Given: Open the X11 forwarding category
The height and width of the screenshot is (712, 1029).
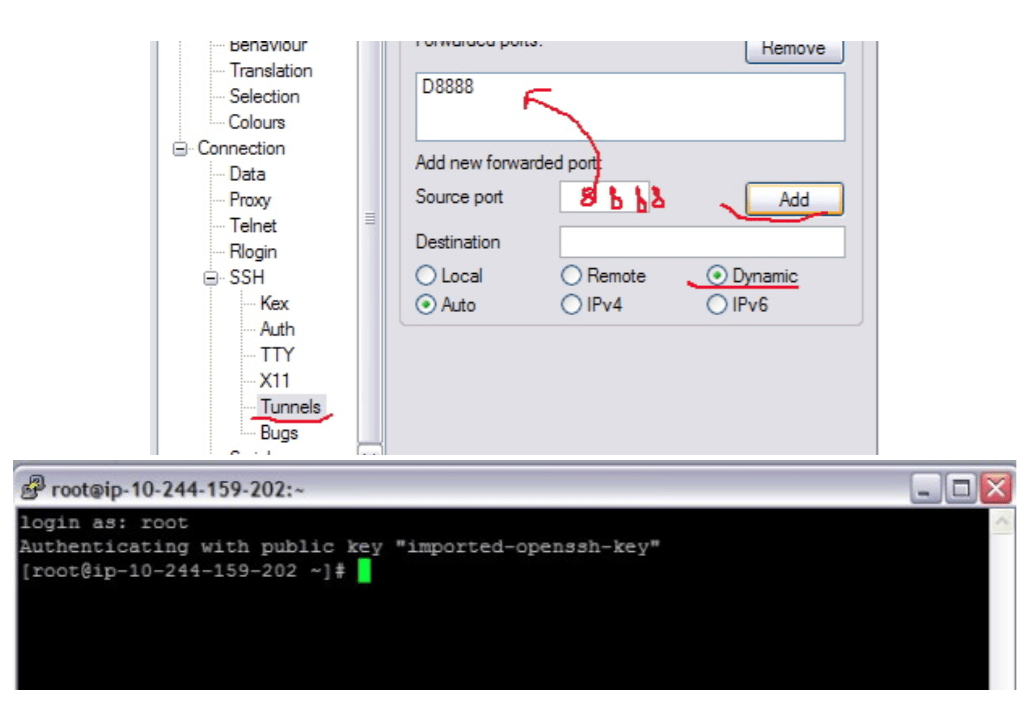Looking at the screenshot, I should (274, 381).
